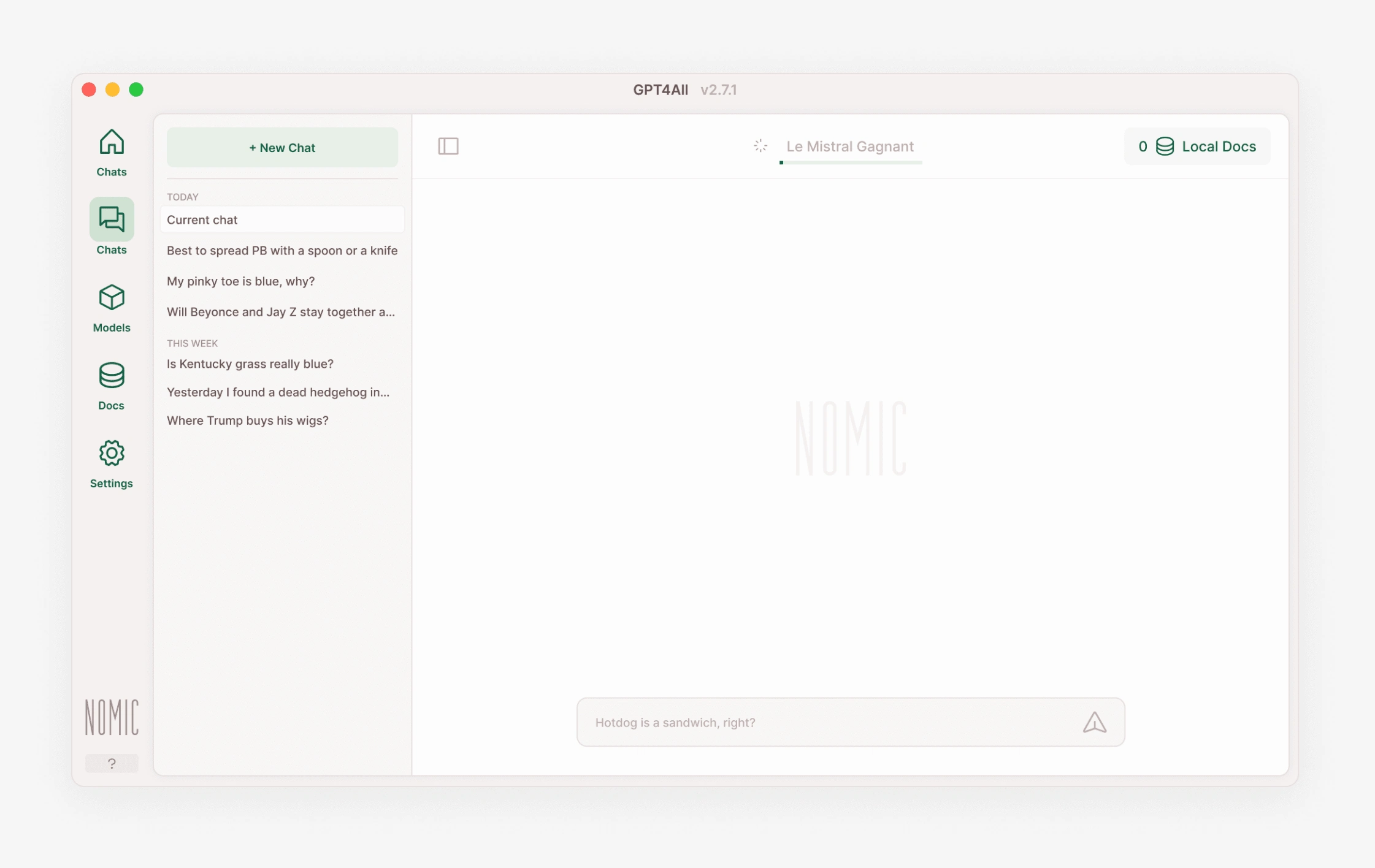1375x868 pixels.
Task: Open the Kentucky grass chat
Action: 250,364
